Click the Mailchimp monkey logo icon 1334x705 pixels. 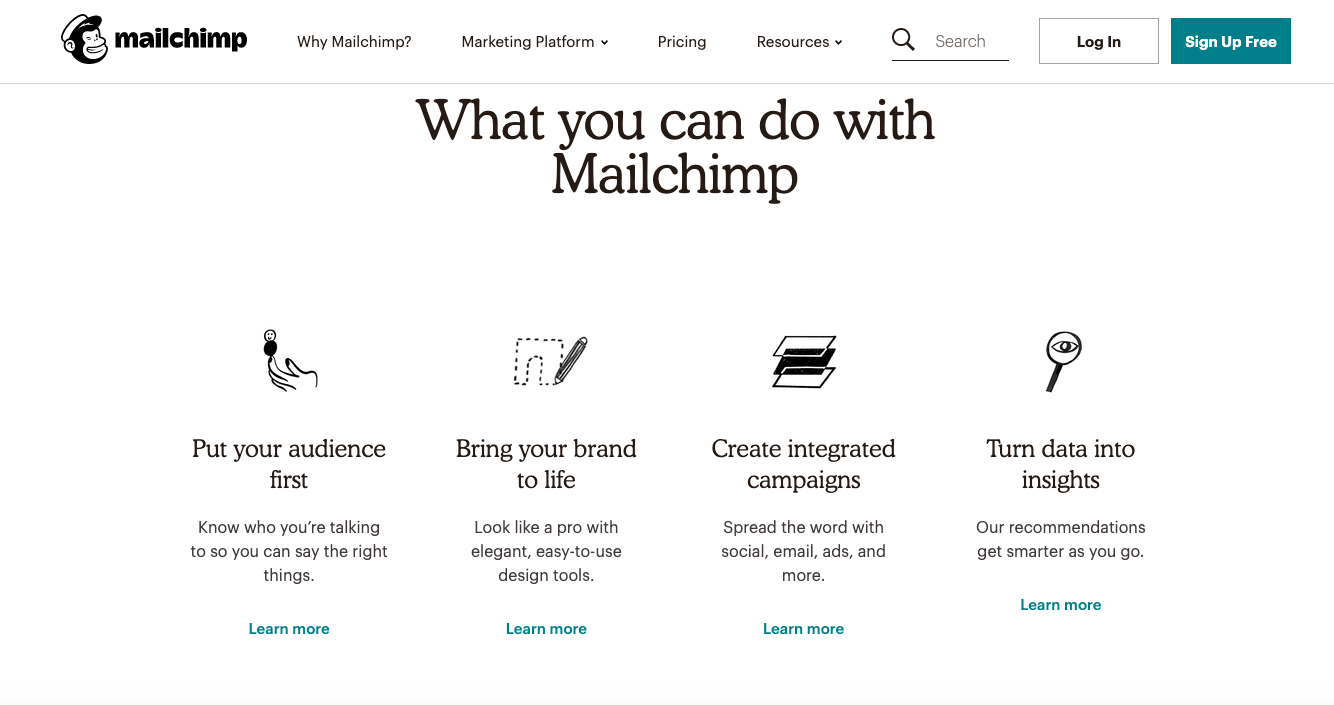84,40
